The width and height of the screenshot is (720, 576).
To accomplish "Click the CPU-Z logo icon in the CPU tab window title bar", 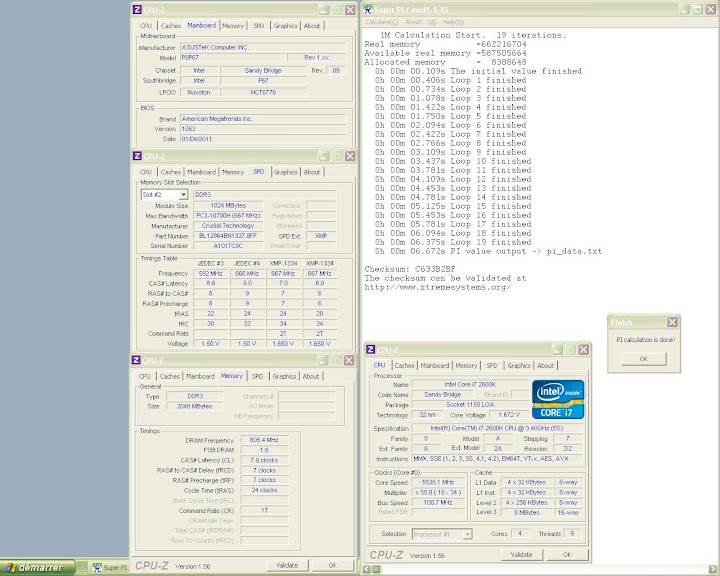I will tap(371, 350).
